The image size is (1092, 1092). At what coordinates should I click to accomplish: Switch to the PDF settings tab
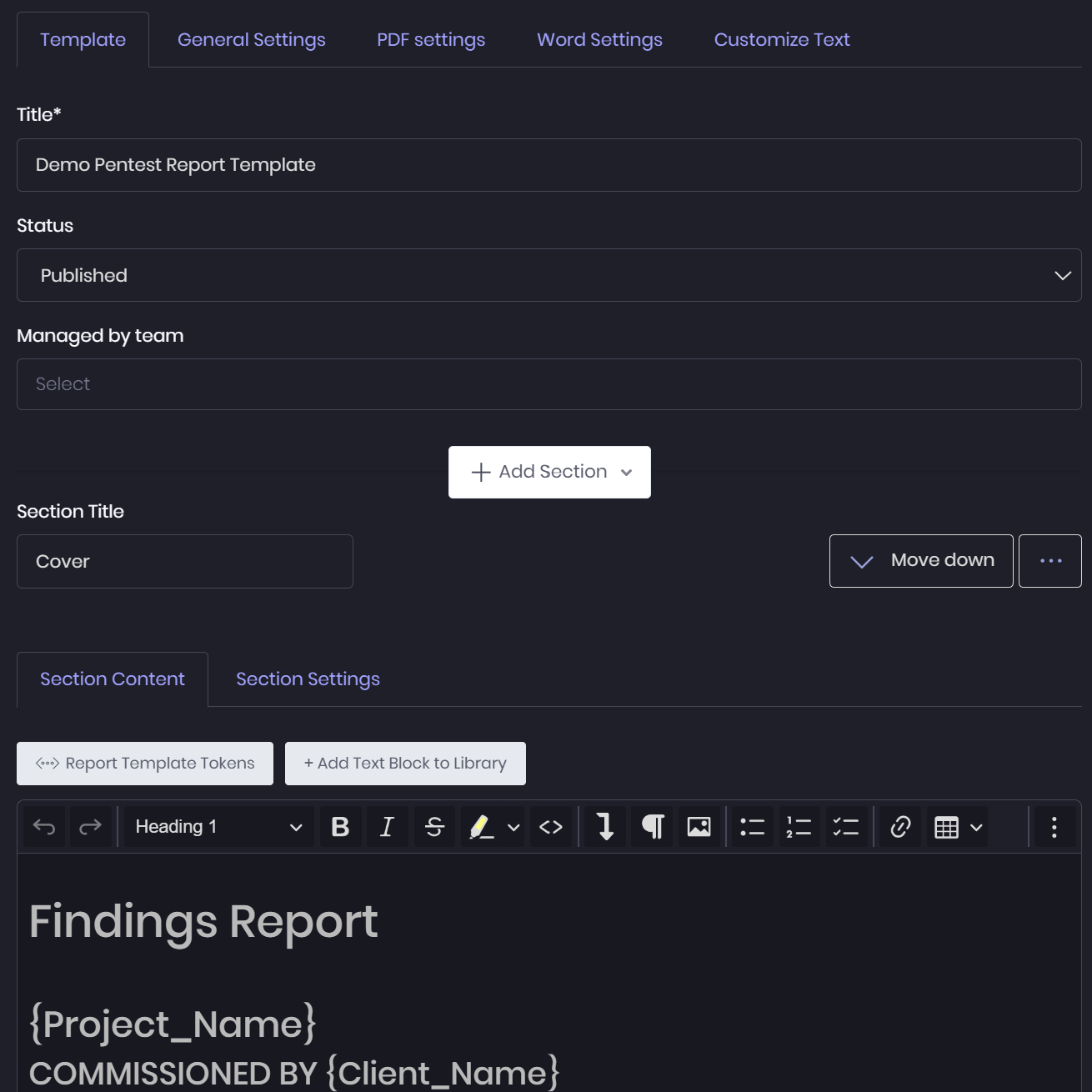tap(431, 39)
